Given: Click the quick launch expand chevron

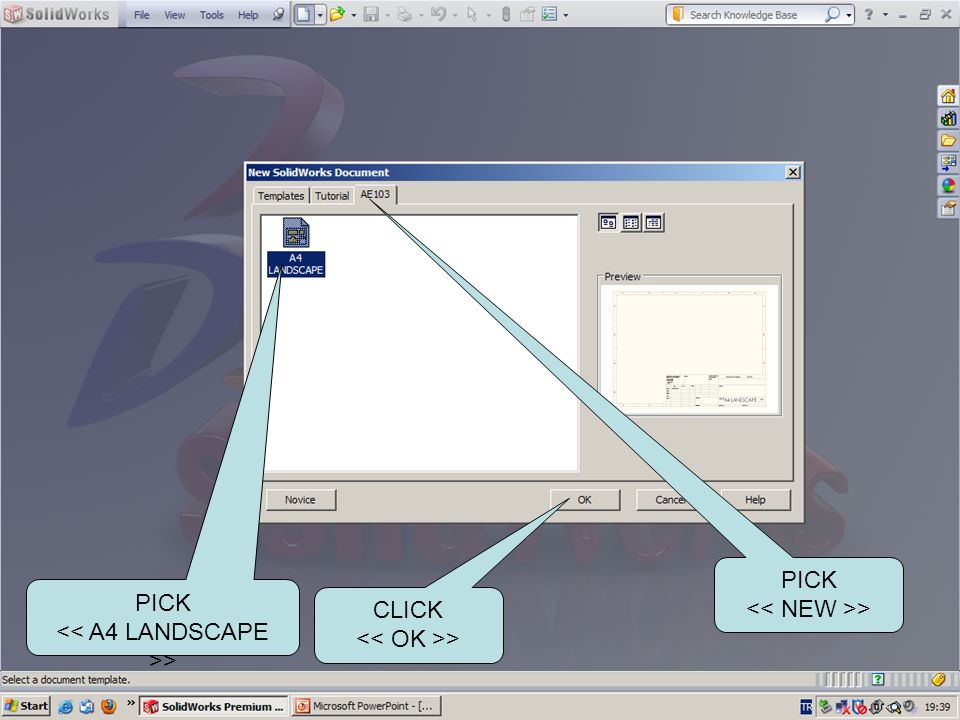Looking at the screenshot, I should point(130,702).
